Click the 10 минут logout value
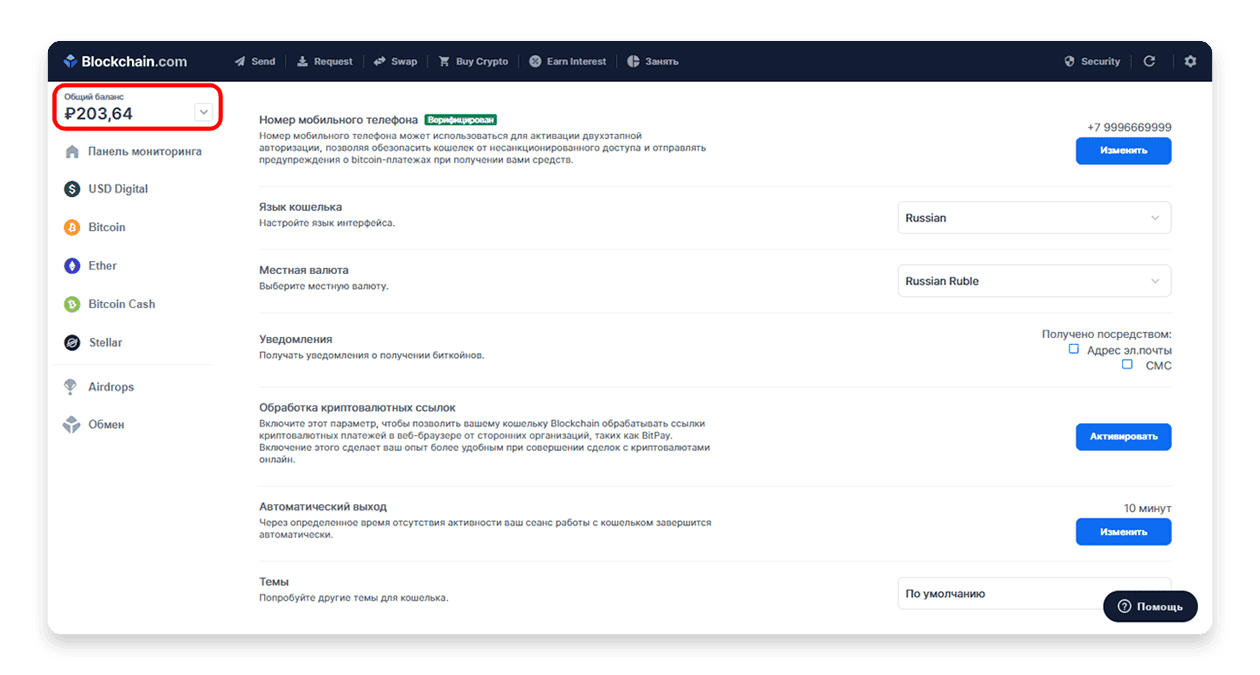 coord(1147,508)
